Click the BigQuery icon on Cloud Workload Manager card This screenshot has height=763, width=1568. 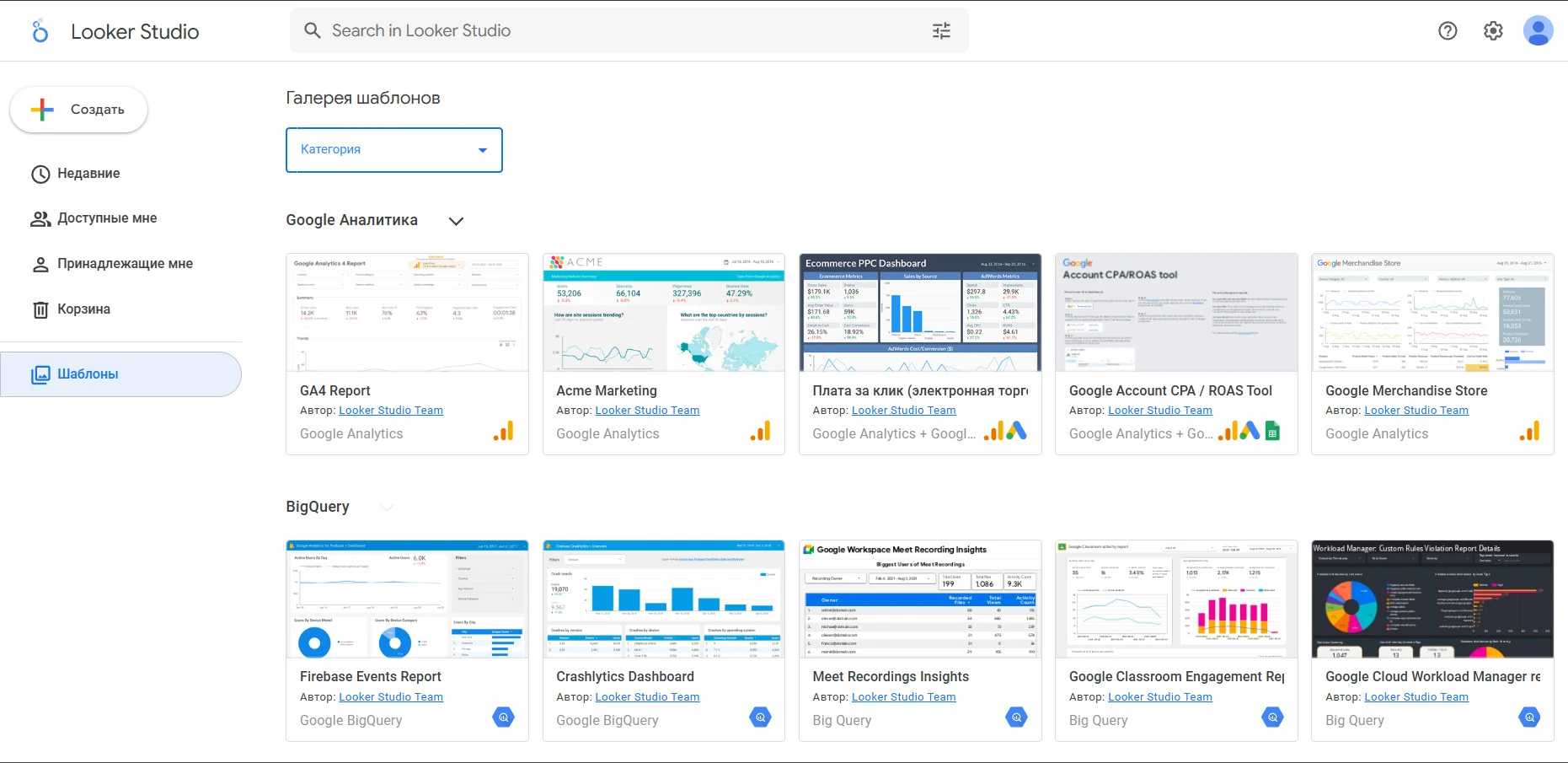(1529, 717)
